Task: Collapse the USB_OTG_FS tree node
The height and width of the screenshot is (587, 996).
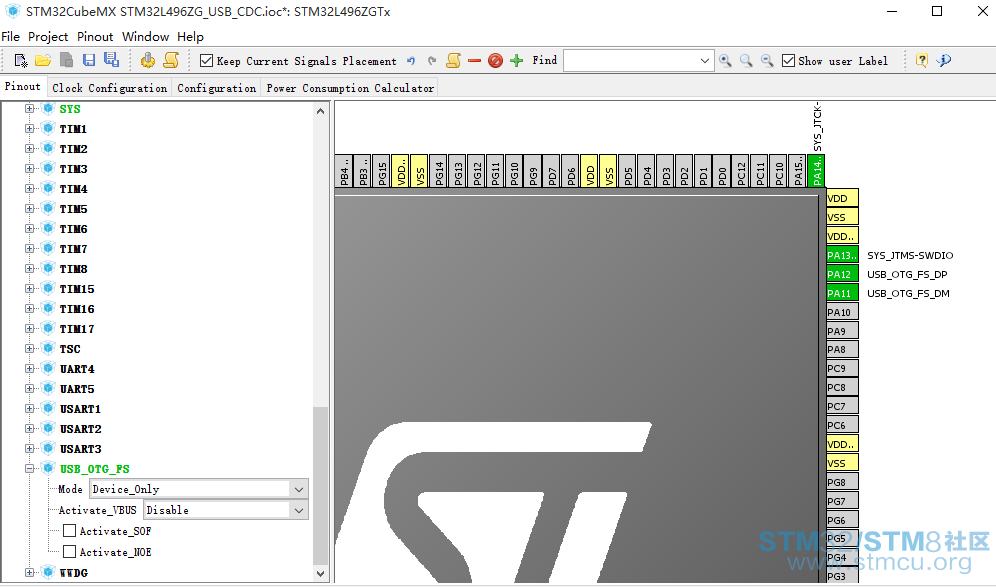Action: (29, 469)
